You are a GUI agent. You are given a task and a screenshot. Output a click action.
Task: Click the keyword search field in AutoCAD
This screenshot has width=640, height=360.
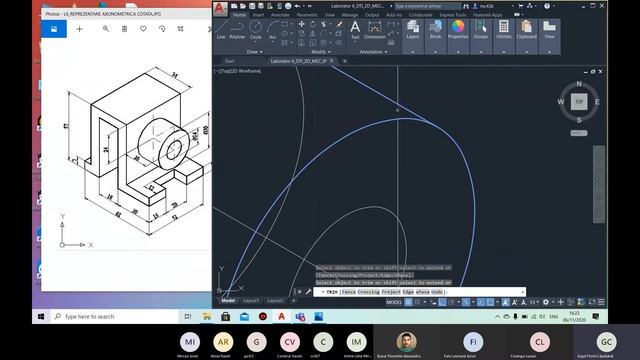tap(427, 6)
